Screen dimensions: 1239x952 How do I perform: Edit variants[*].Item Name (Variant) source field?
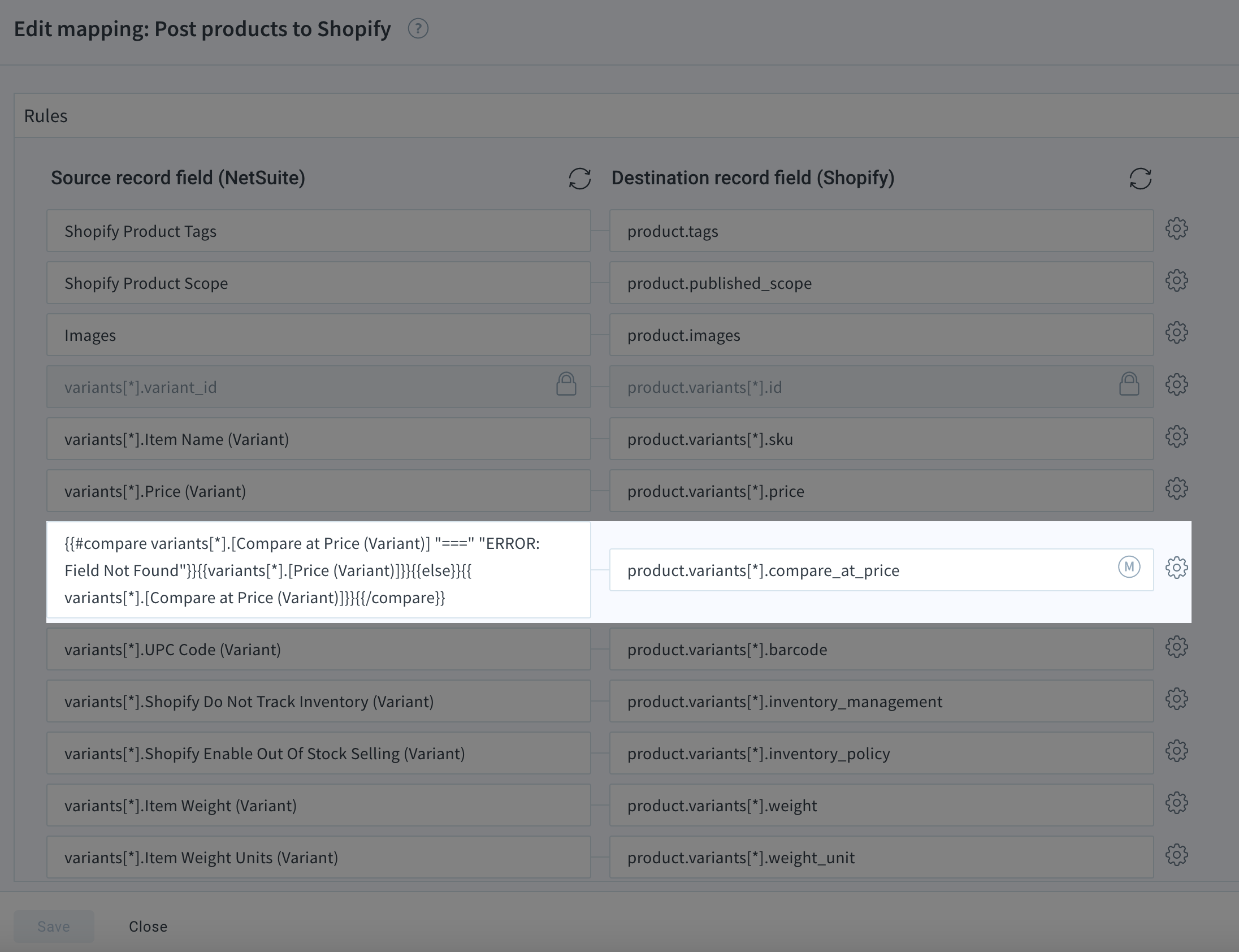click(x=318, y=439)
